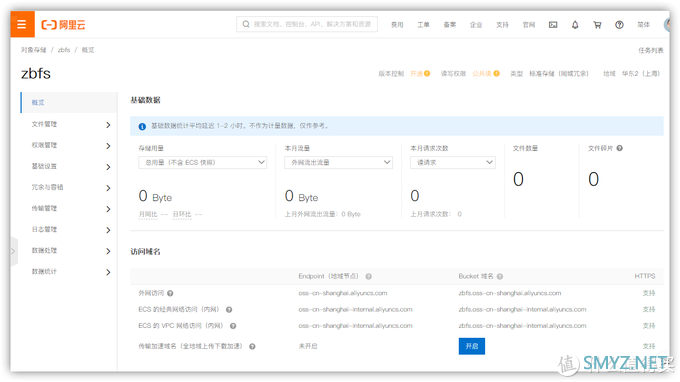680x382 pixels.
Task: Click 支持 in the 外网访问 row
Action: coord(649,294)
